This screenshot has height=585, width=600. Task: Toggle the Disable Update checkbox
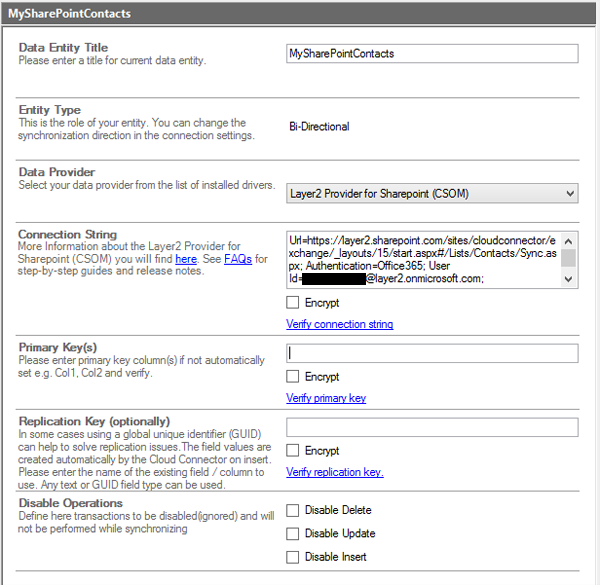point(293,534)
